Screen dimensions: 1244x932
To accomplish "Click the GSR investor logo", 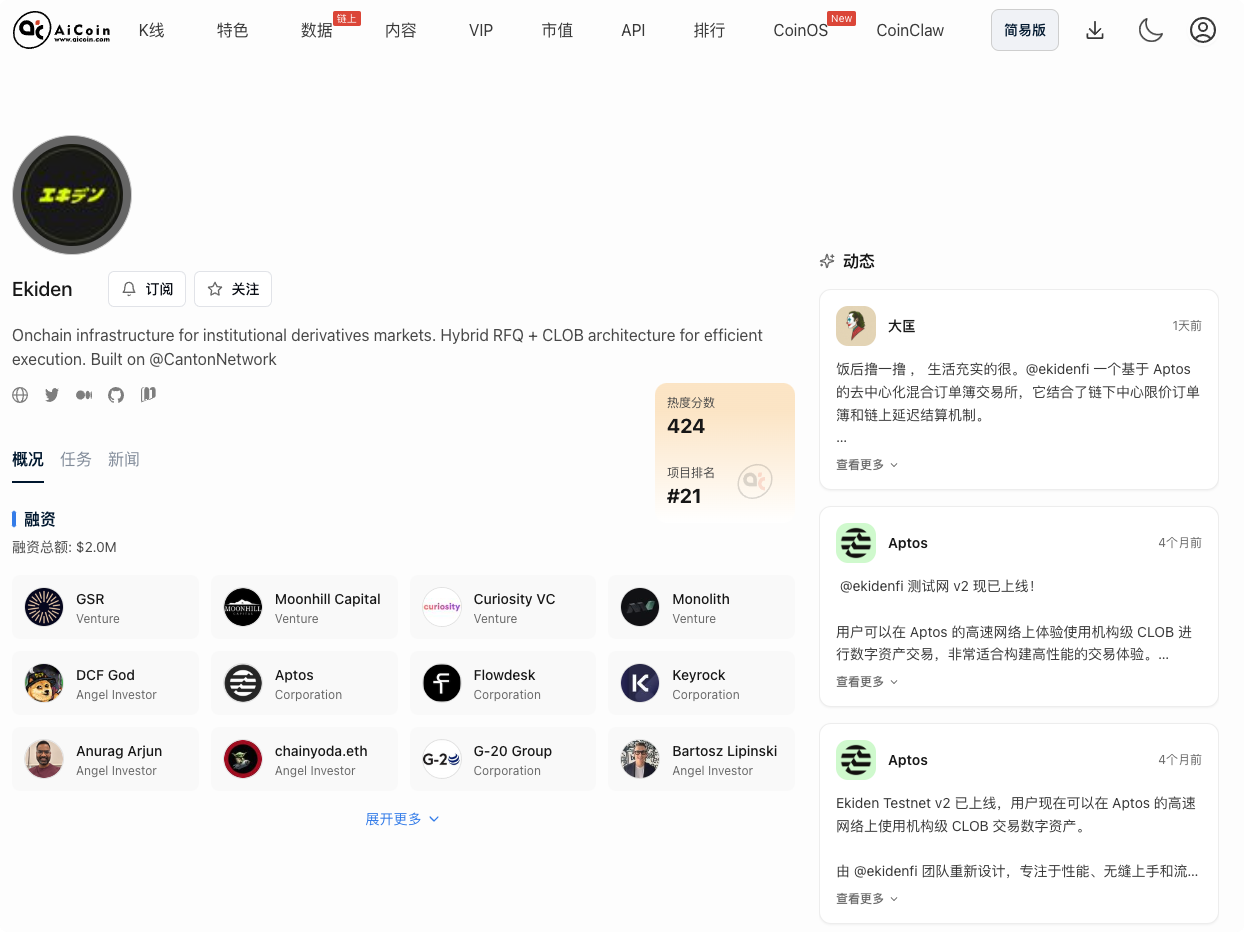I will coord(44,607).
